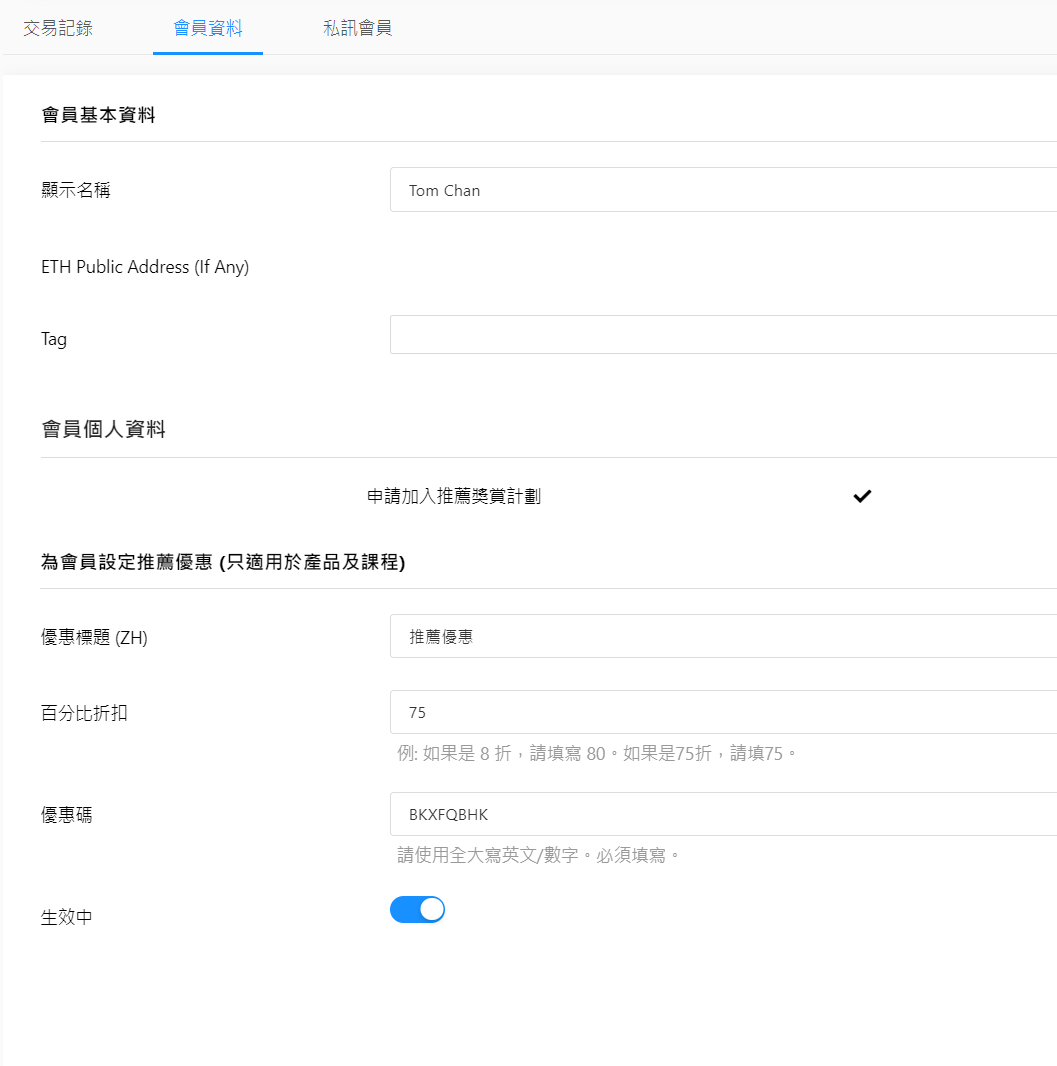
Task: Click the 為會員設定推薦優惠 section heading
Action: click(x=222, y=563)
